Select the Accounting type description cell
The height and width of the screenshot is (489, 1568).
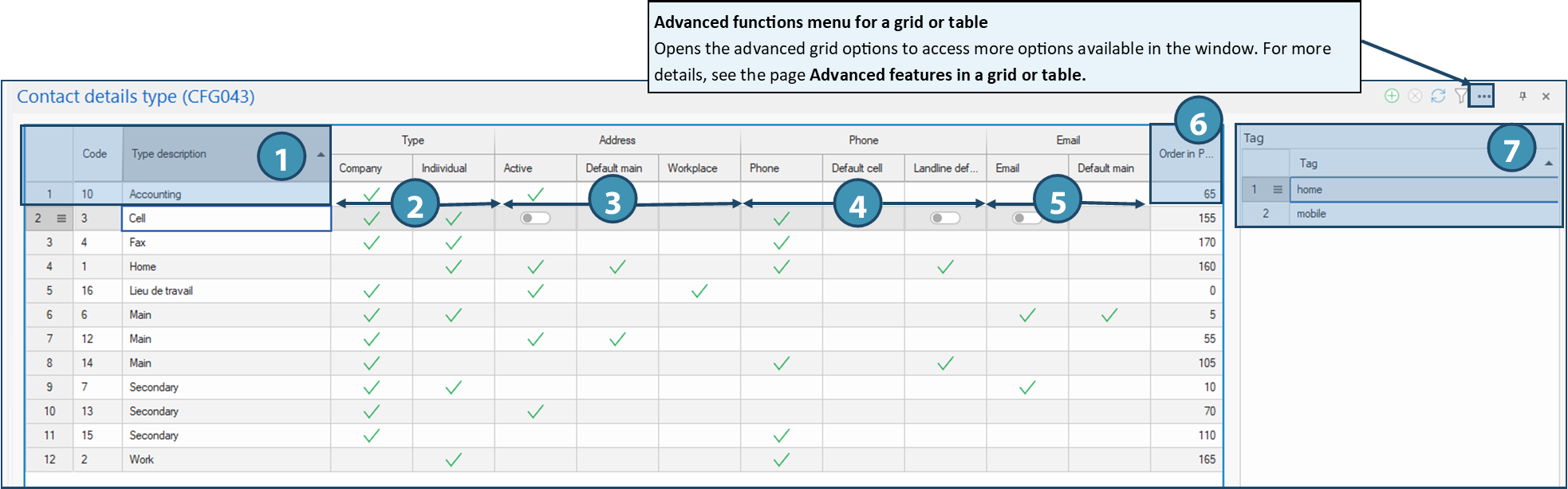[226, 194]
